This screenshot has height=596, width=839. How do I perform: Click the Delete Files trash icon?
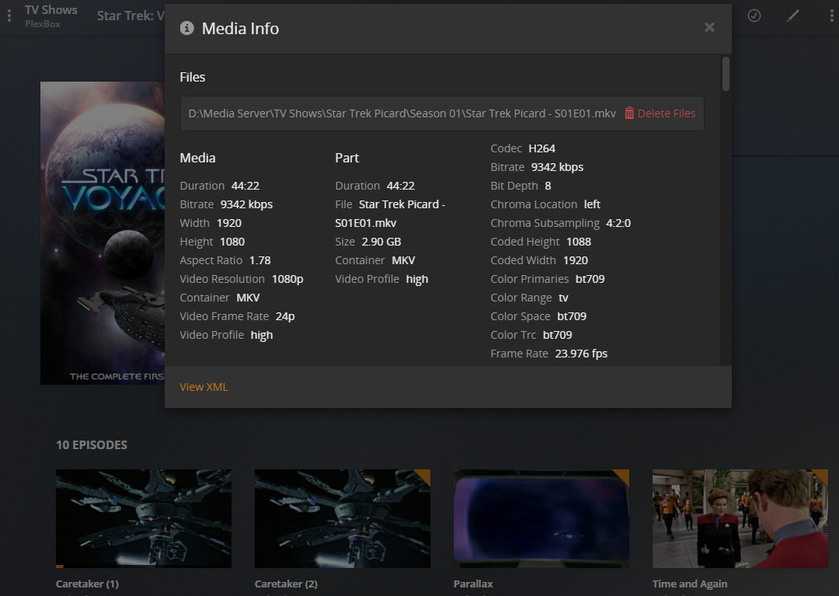click(x=629, y=113)
